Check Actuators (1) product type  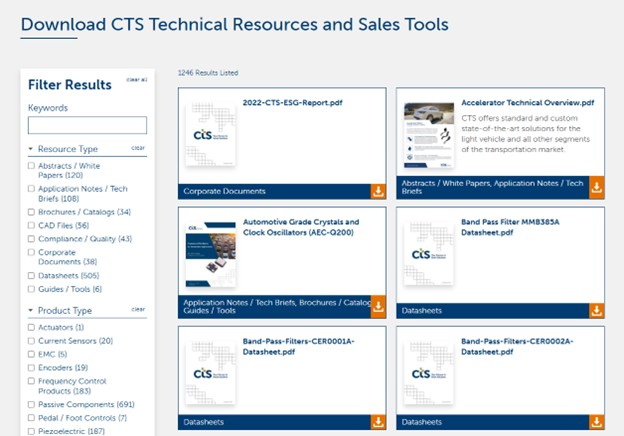(31, 327)
